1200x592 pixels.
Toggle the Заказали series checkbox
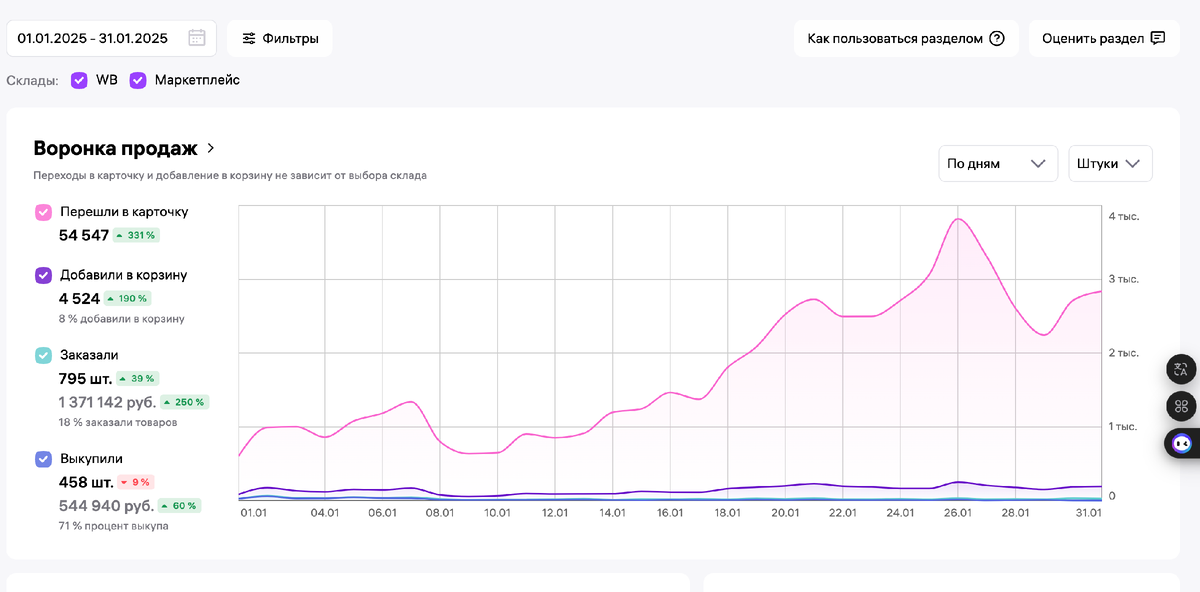coord(44,355)
